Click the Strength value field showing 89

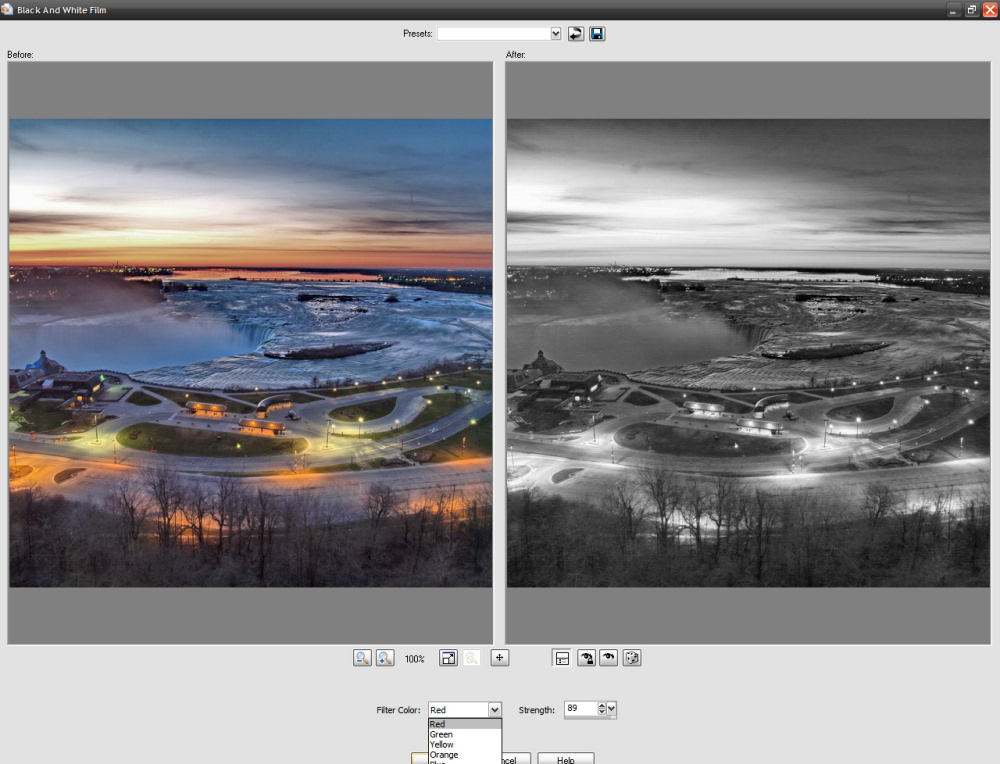(x=580, y=709)
